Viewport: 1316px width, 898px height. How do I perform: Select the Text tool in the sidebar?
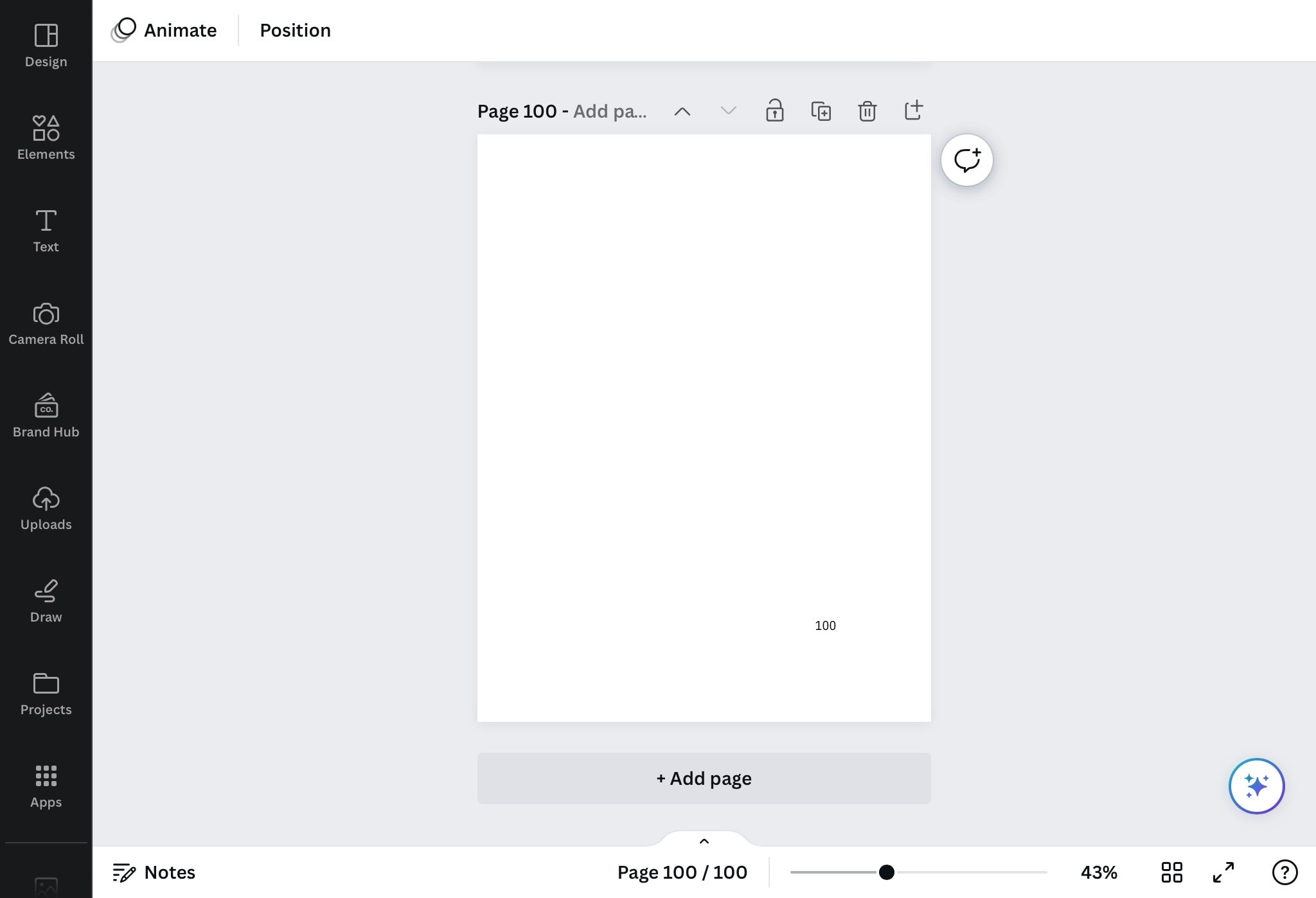pos(46,229)
